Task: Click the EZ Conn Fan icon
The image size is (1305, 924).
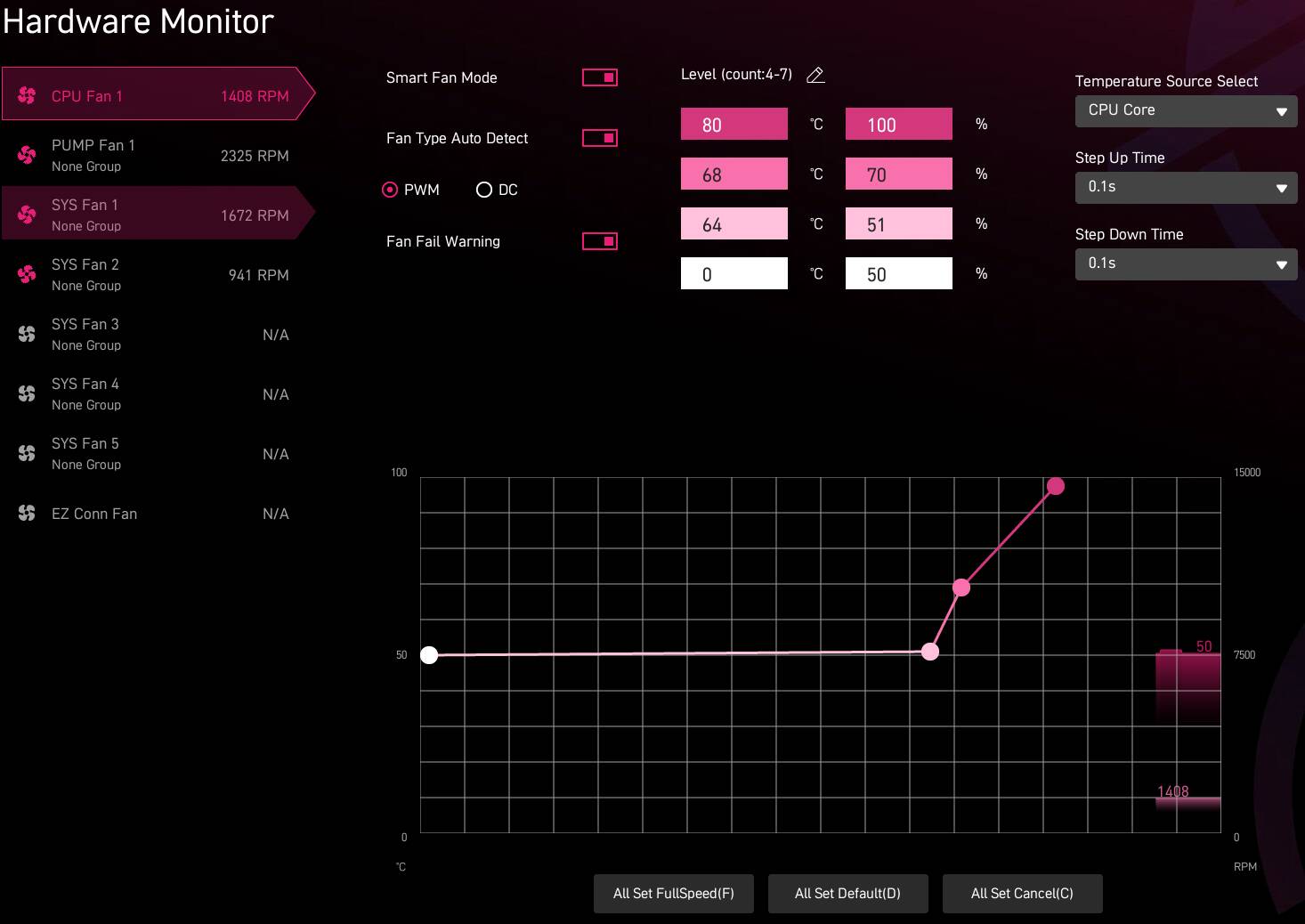Action: 27,513
